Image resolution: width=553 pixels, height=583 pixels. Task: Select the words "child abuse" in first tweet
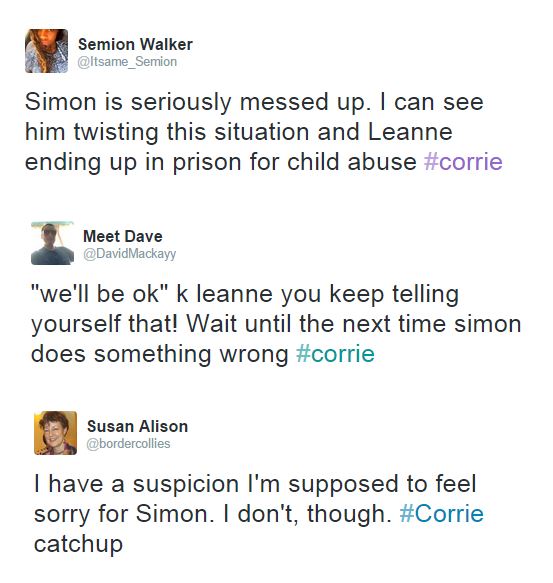[x=352, y=162]
